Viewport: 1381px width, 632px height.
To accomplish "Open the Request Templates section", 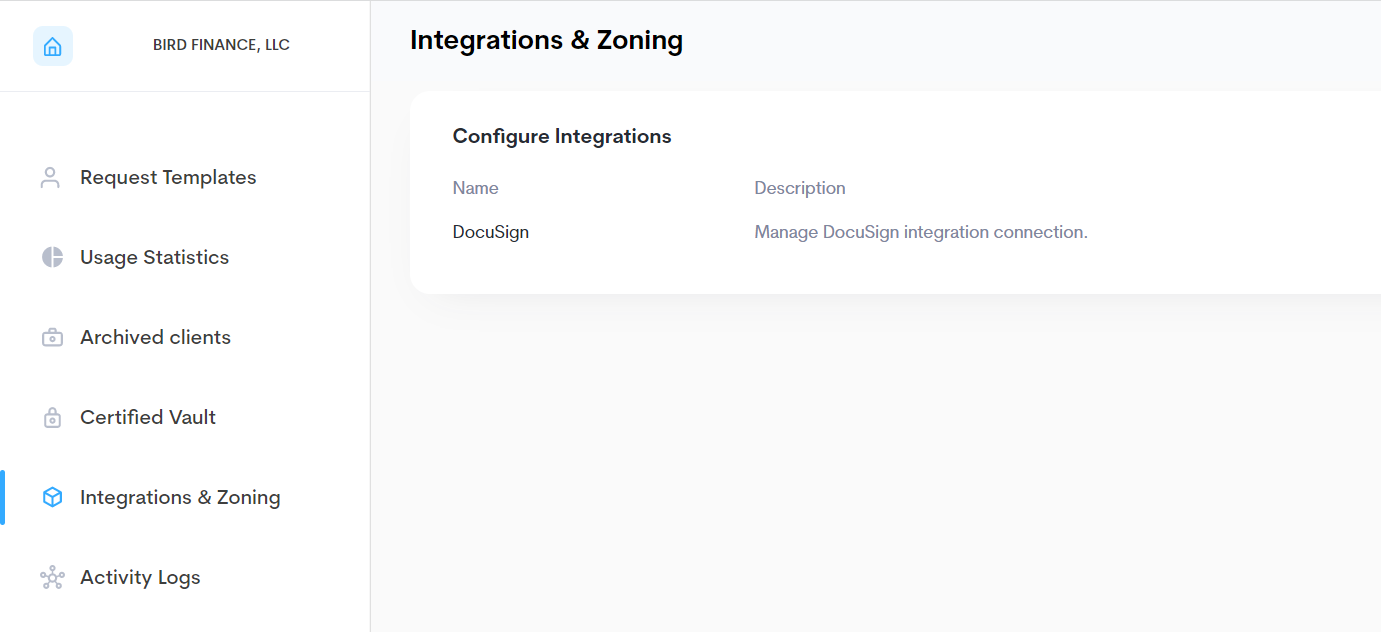I will (167, 177).
